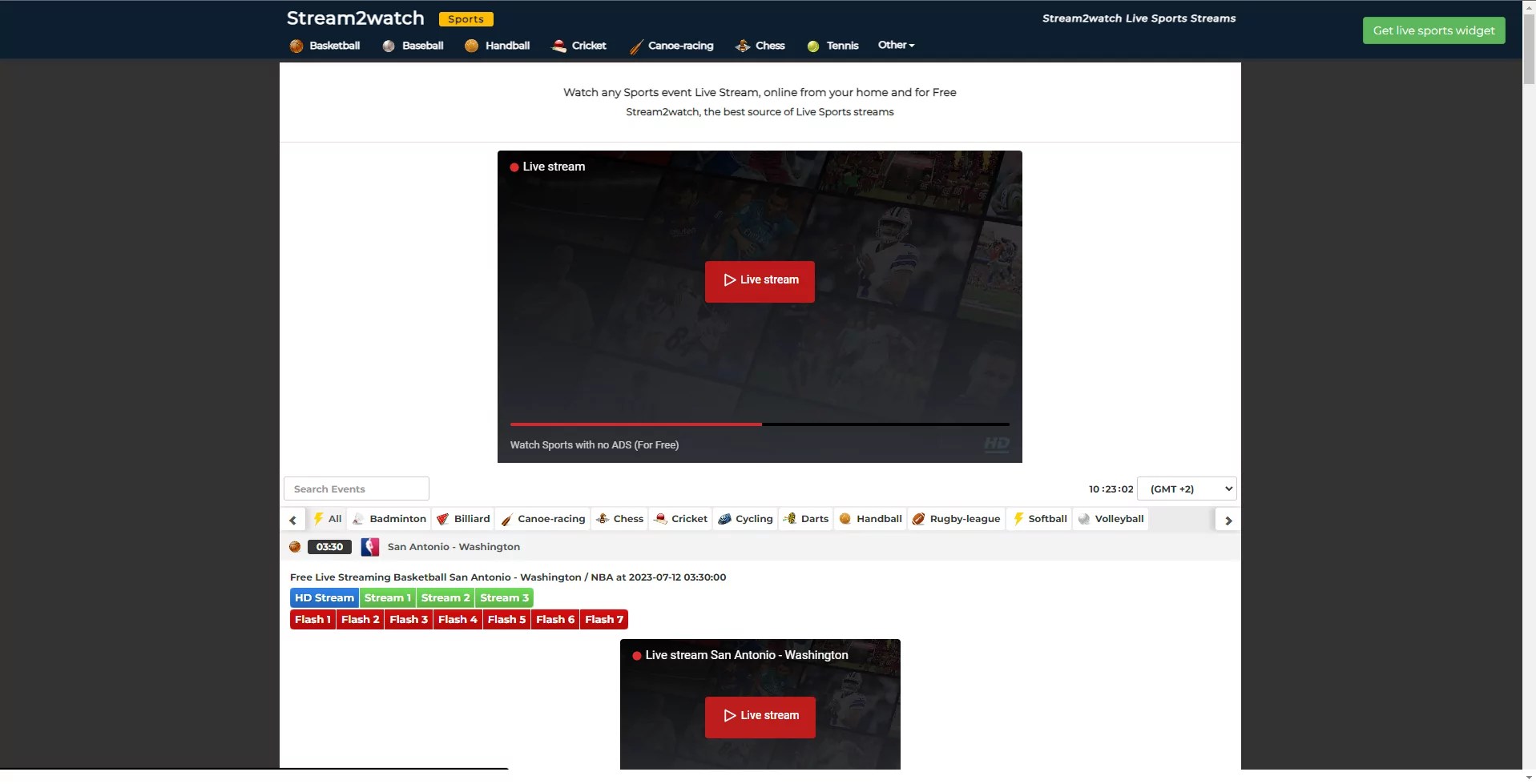The image size is (1536, 784).
Task: Open the HD Stream link for San Antonio - Washington
Action: [324, 597]
